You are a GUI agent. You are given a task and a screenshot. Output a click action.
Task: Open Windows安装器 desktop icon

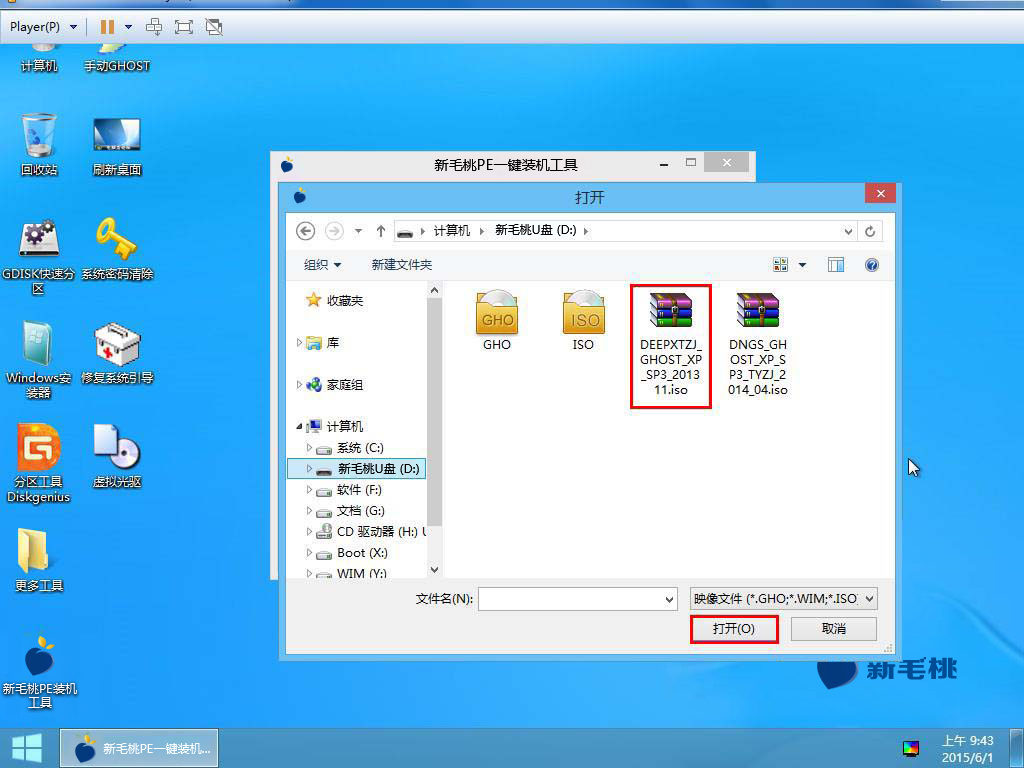click(39, 359)
